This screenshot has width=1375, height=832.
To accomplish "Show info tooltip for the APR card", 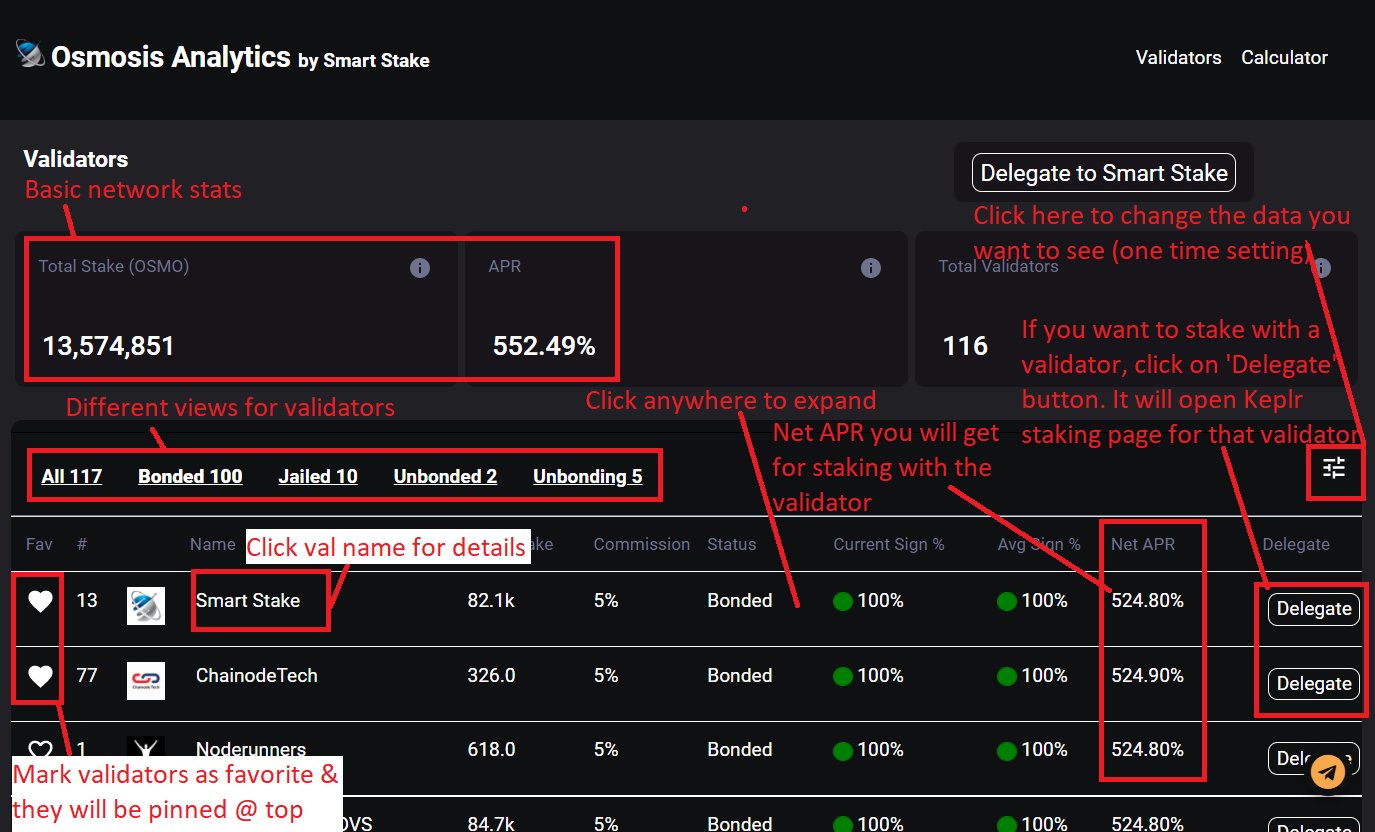I will tap(870, 268).
